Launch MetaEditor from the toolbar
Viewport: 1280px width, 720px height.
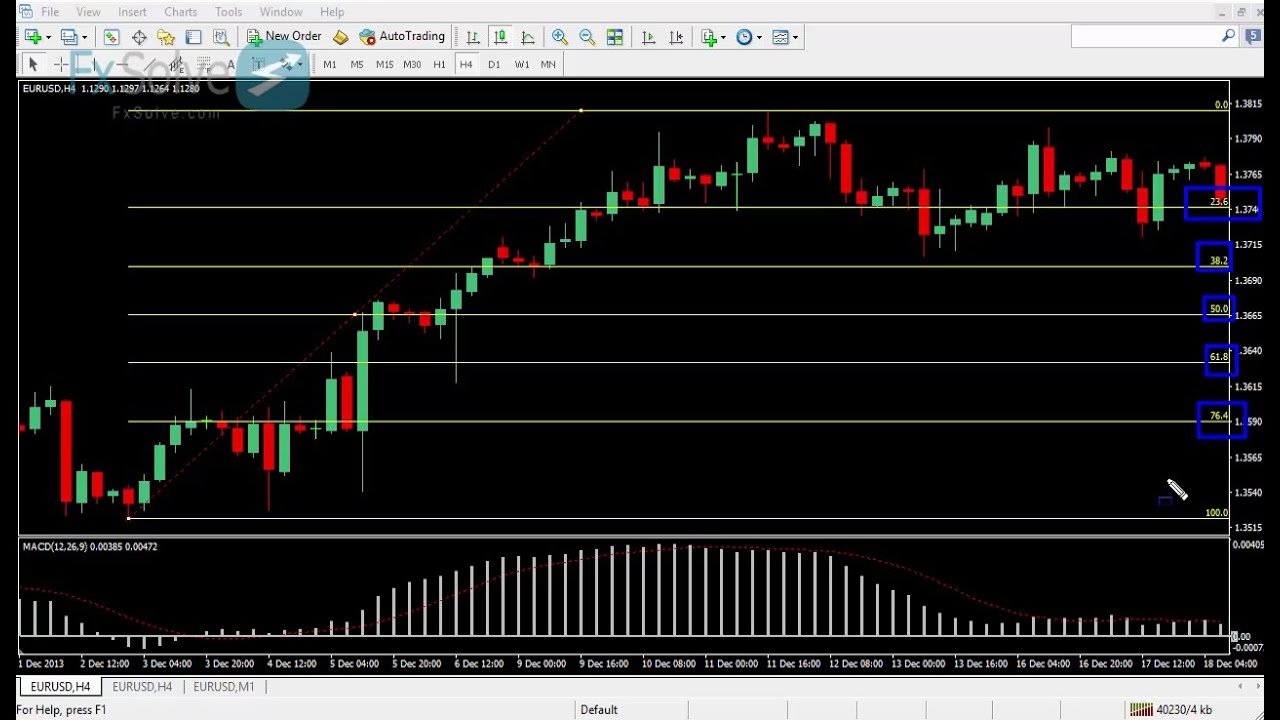coord(340,37)
